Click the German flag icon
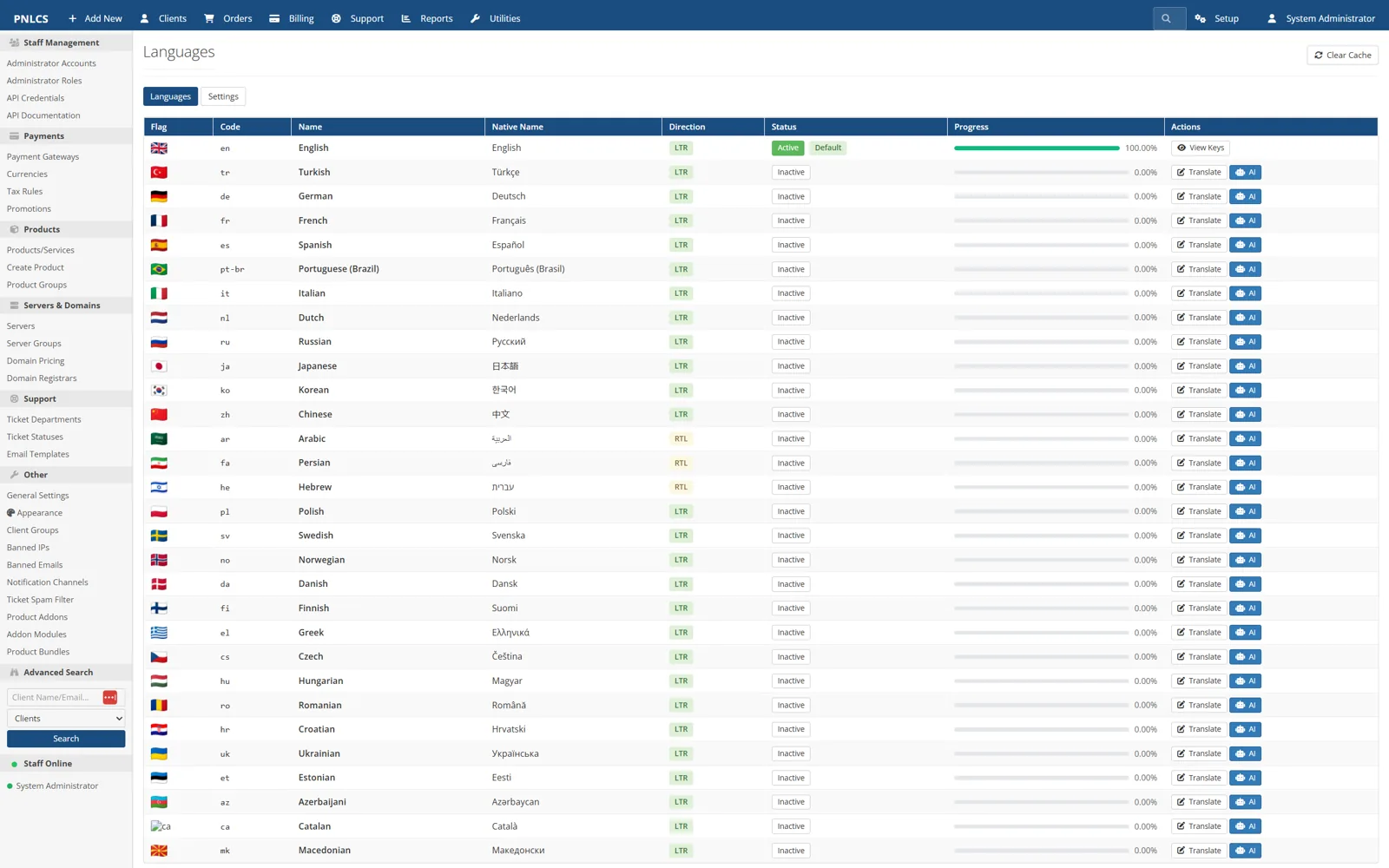The height and width of the screenshot is (868, 1389). point(159,197)
